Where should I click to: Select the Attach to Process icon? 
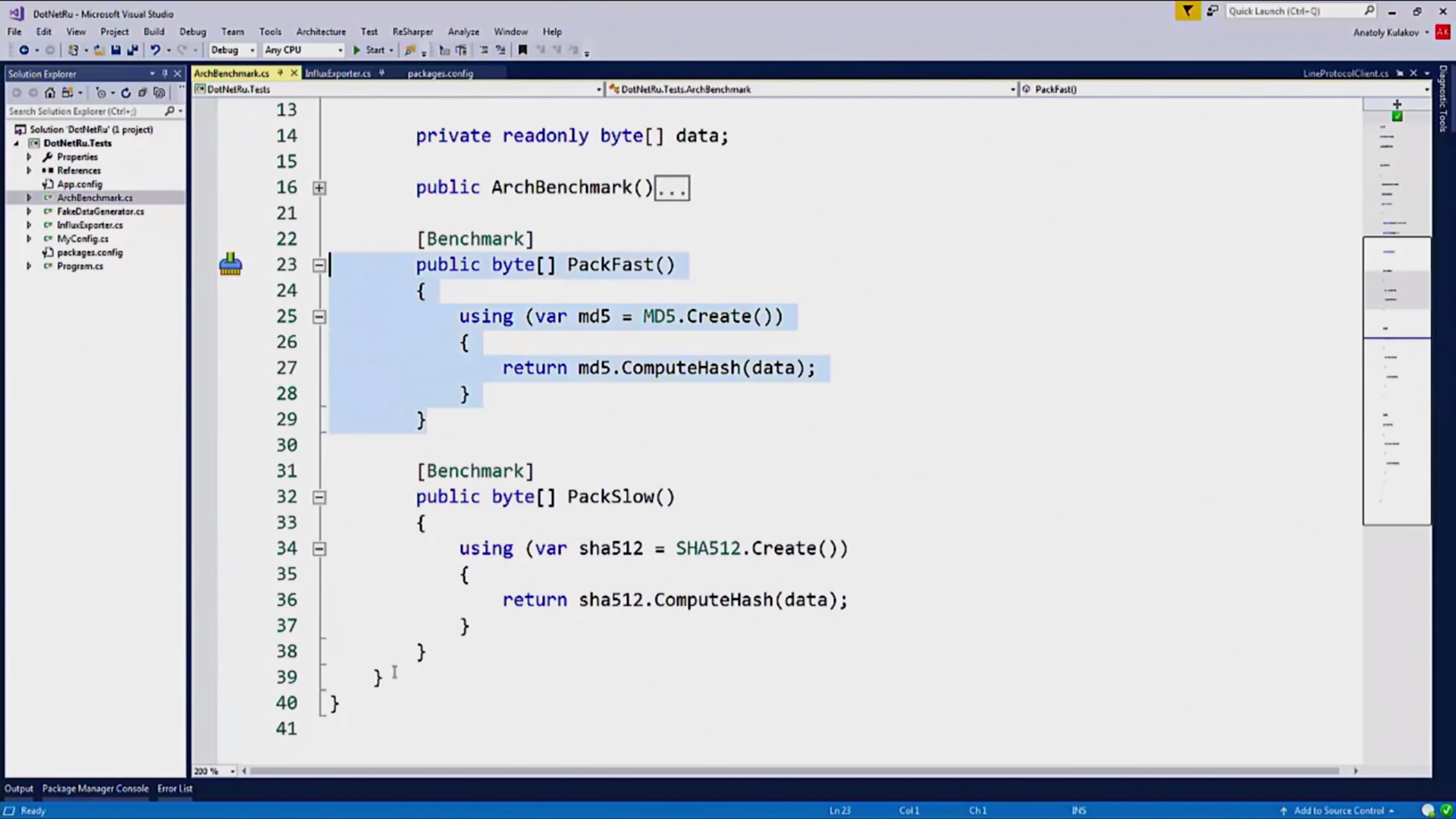(409, 50)
